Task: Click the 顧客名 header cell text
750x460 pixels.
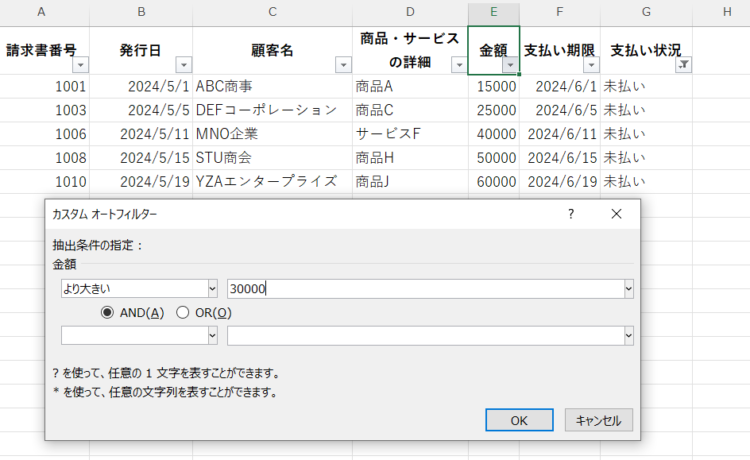Action: [x=272, y=50]
